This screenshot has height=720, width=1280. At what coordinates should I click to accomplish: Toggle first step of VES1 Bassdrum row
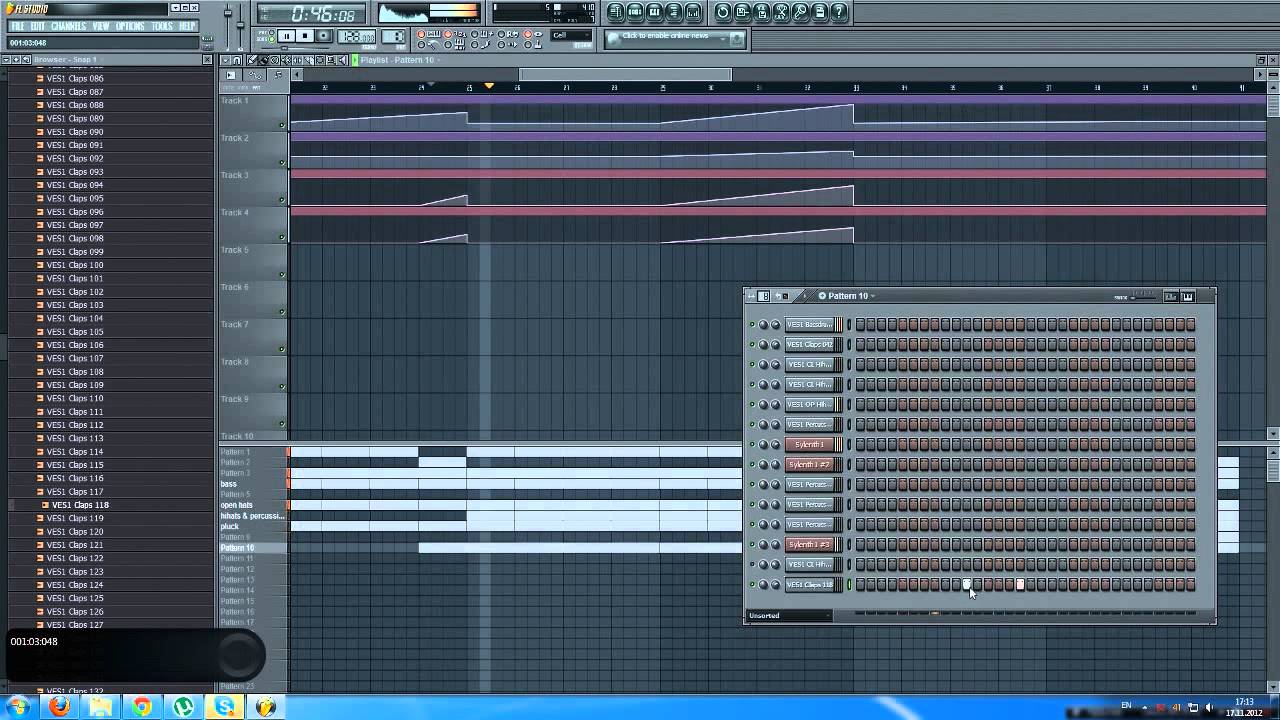click(859, 324)
